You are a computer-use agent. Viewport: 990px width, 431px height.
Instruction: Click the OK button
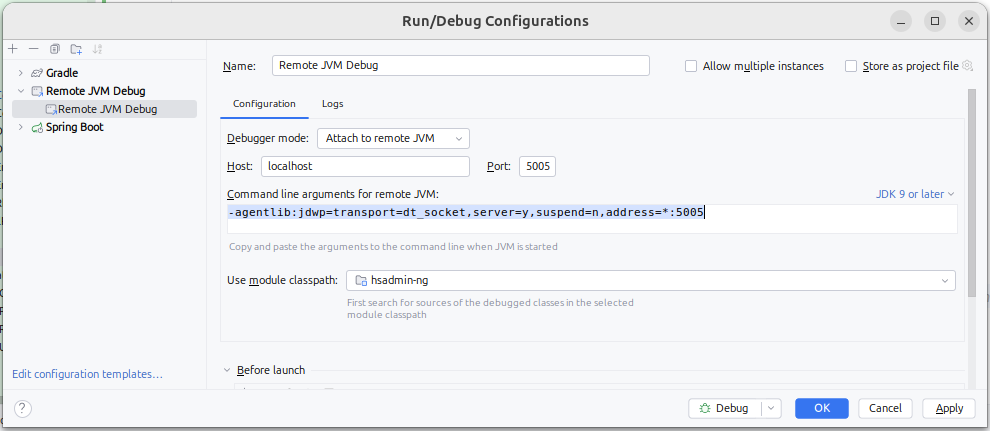821,408
